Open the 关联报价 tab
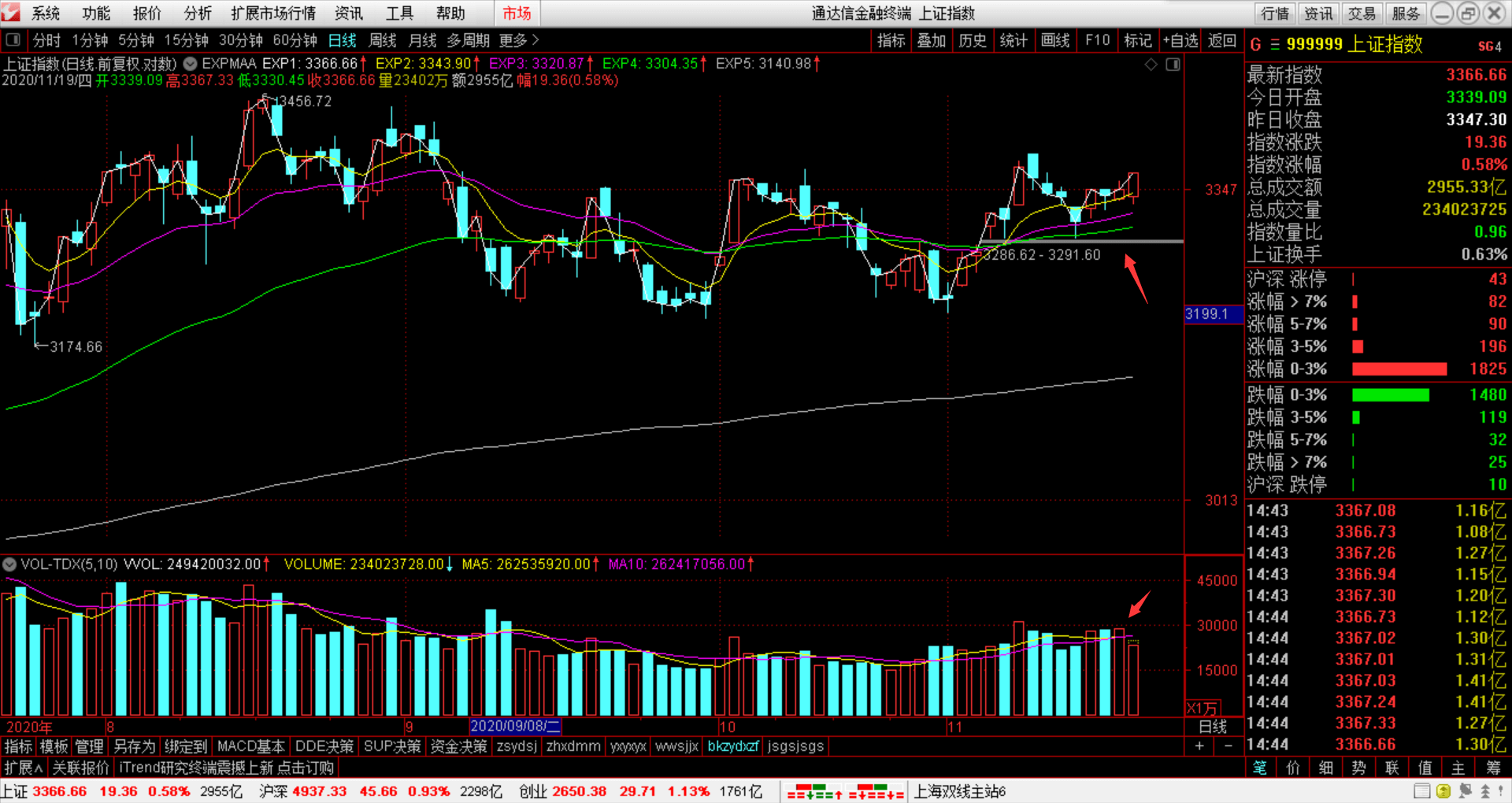Viewport: 1512px width, 803px height. tap(80, 768)
